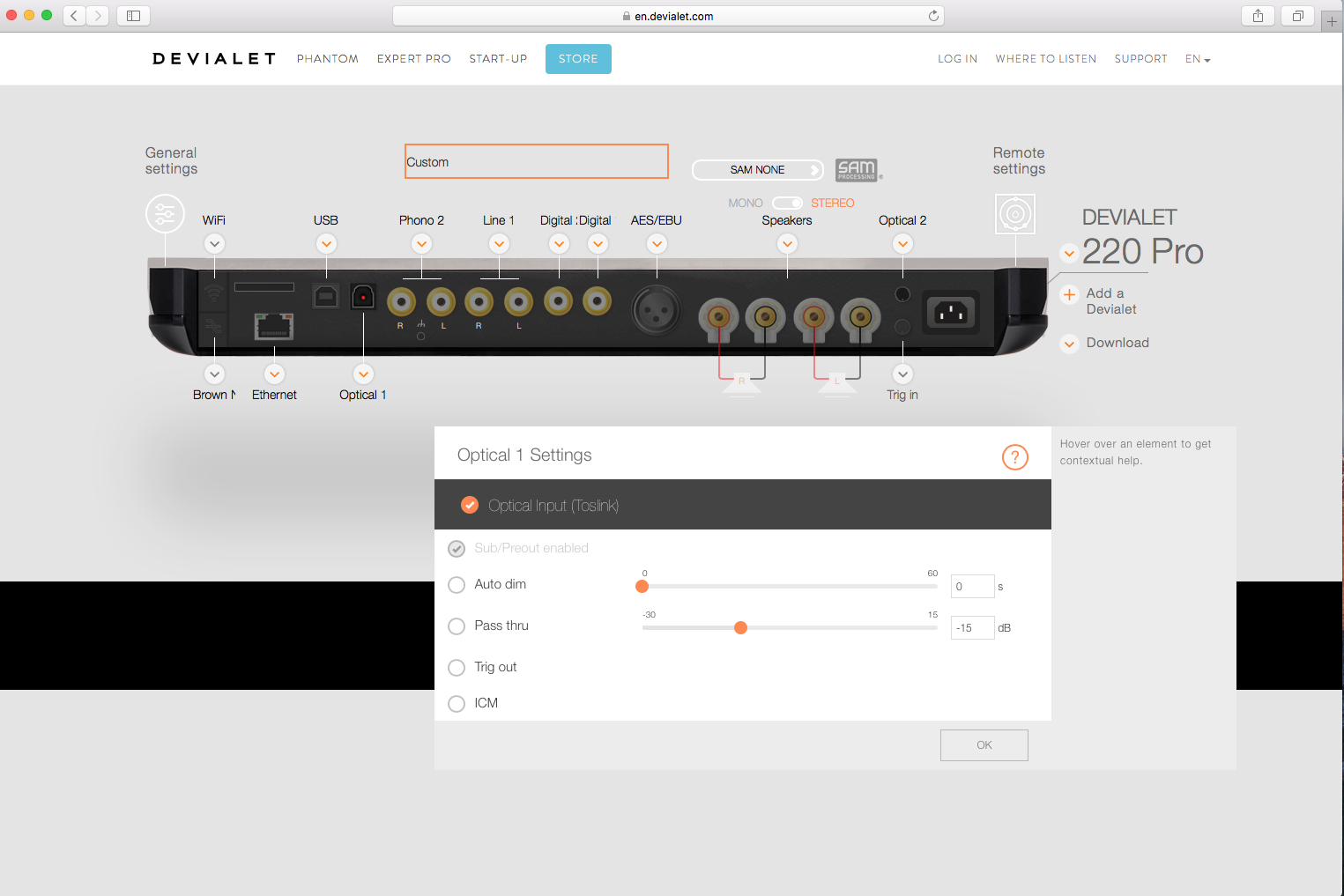Click the plus icon beside Add a Devialet
The image size is (1344, 896).
click(1069, 294)
